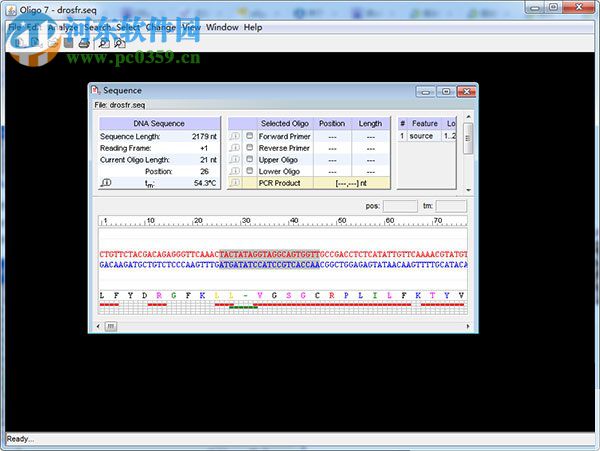
Task: Tick the Lower Oligo checkbox
Action: pyautogui.click(x=249, y=170)
